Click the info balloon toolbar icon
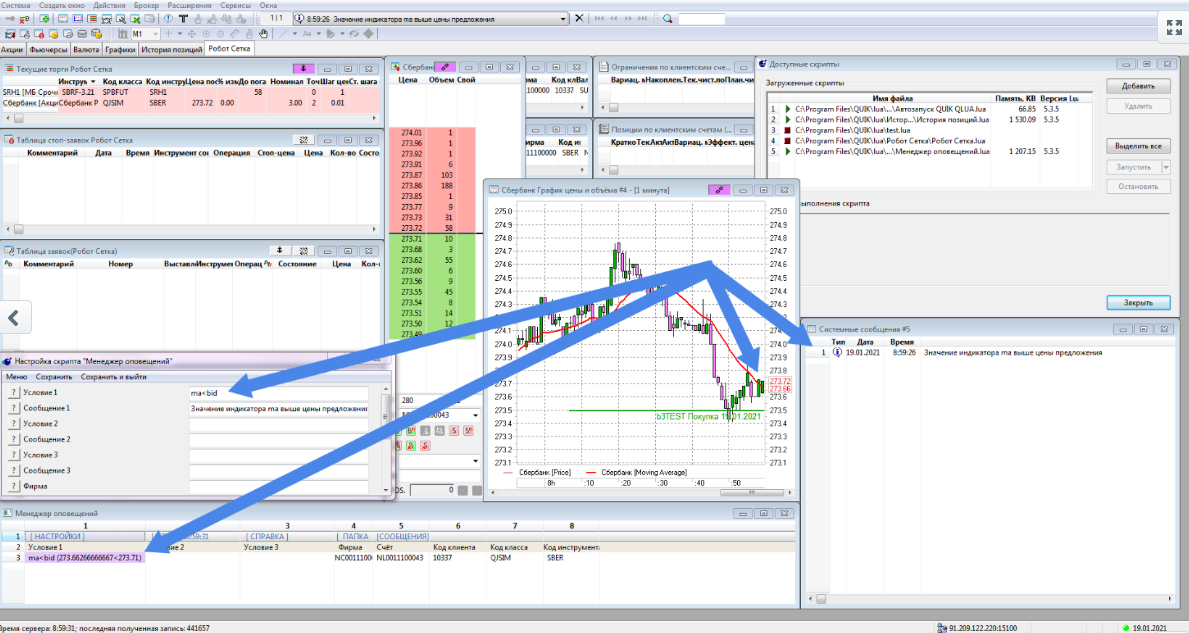The width and height of the screenshot is (1189, 633). tap(168, 19)
